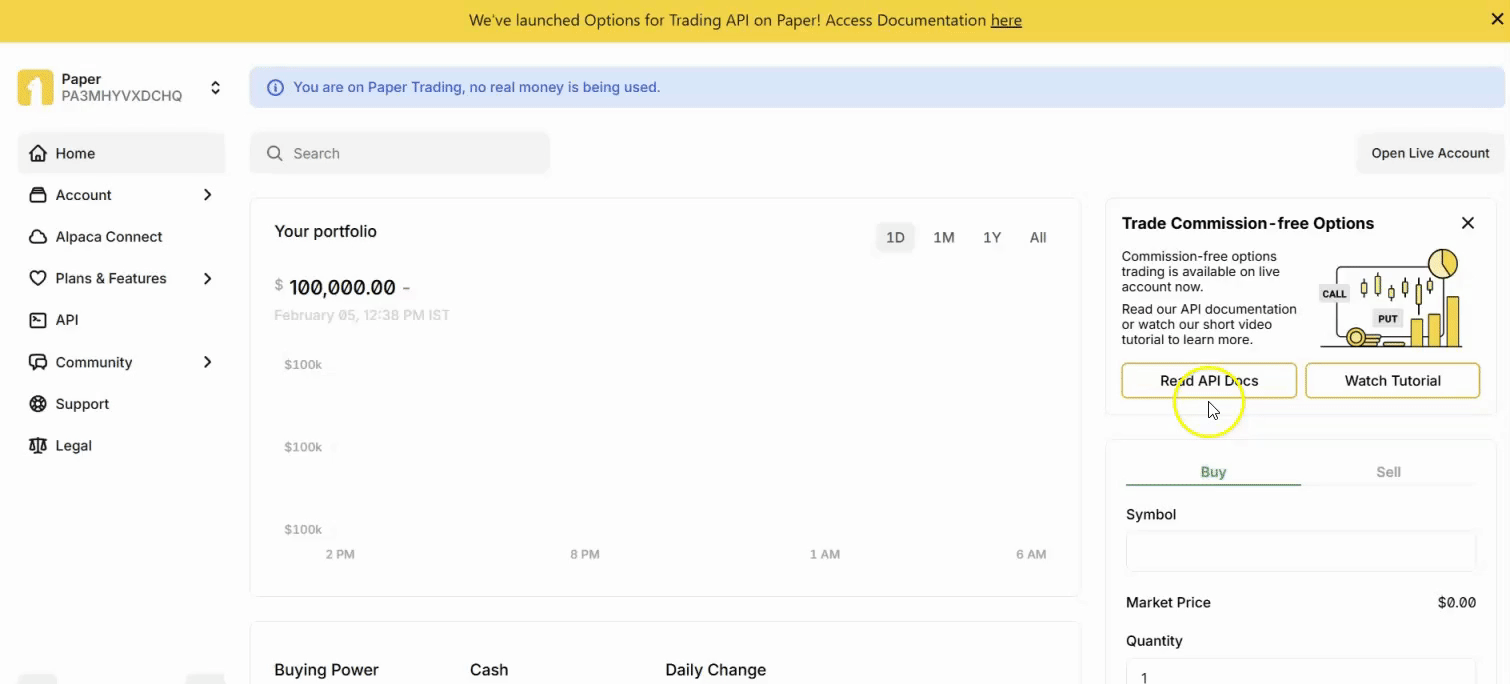This screenshot has height=684, width=1510.
Task: Follow the 'here' documentation link in banner
Action: point(1006,20)
